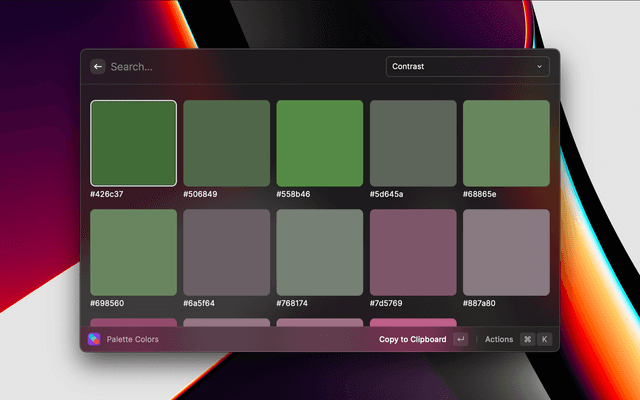The width and height of the screenshot is (640, 400).
Task: Select the rose #7d5769 swatch
Action: tap(413, 252)
